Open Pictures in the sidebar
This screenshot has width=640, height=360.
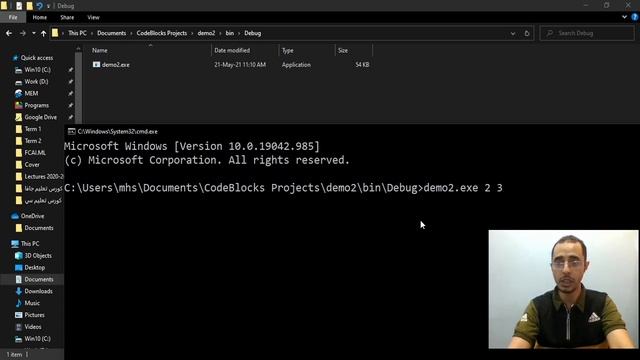click(34, 315)
